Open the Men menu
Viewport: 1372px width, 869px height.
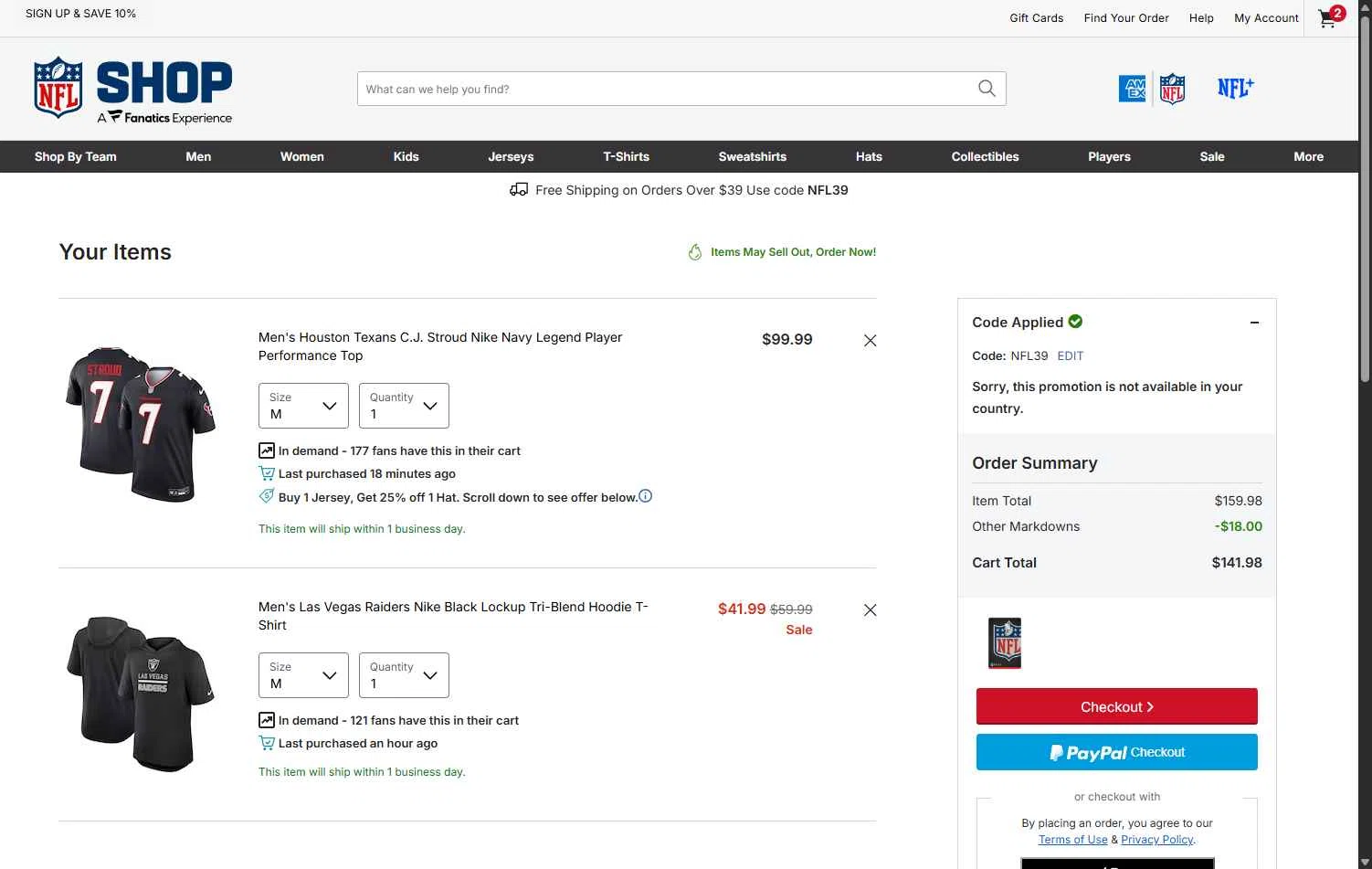[198, 156]
